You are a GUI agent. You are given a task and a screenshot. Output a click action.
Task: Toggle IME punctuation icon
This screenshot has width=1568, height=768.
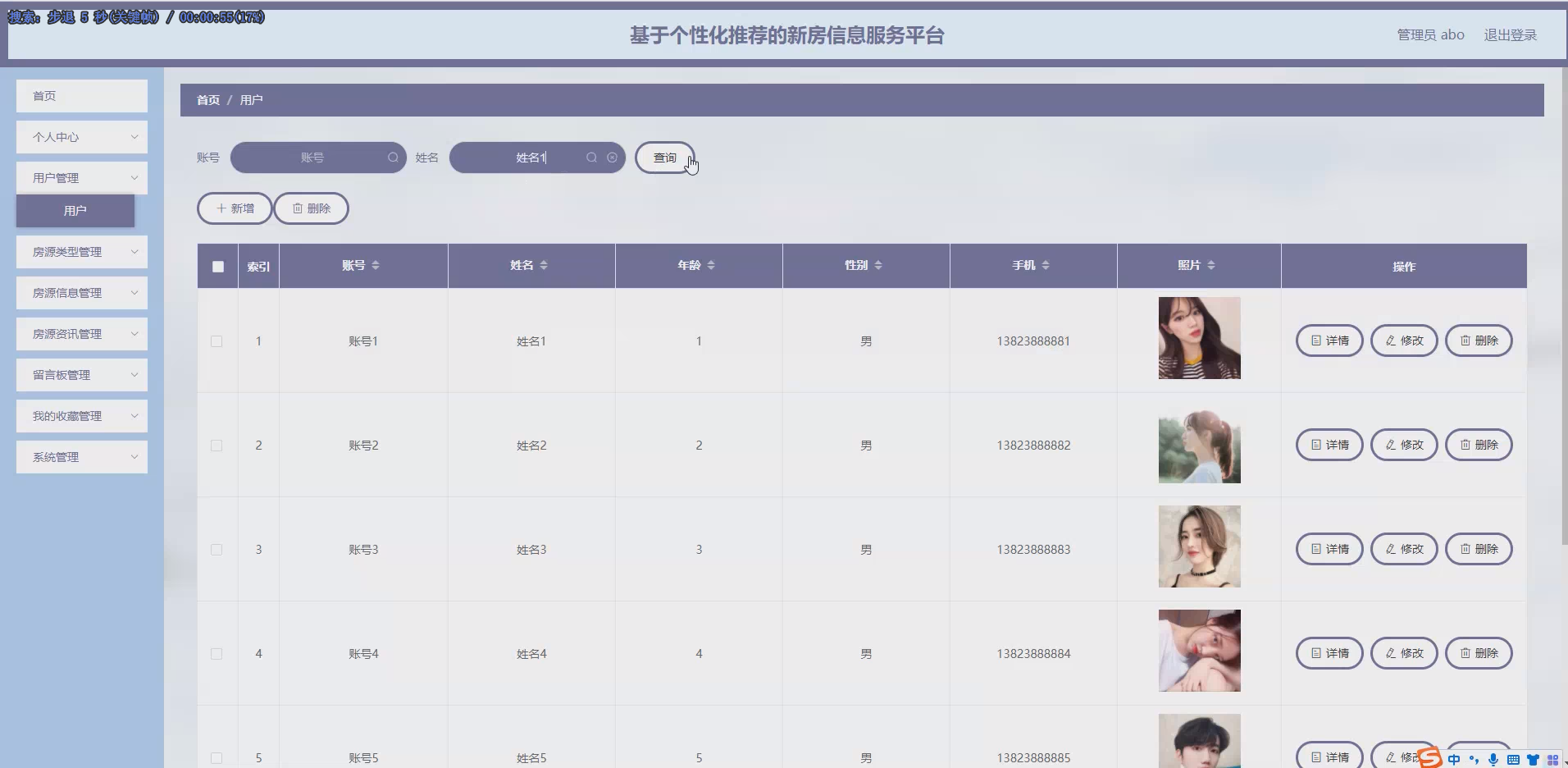[x=1474, y=760]
